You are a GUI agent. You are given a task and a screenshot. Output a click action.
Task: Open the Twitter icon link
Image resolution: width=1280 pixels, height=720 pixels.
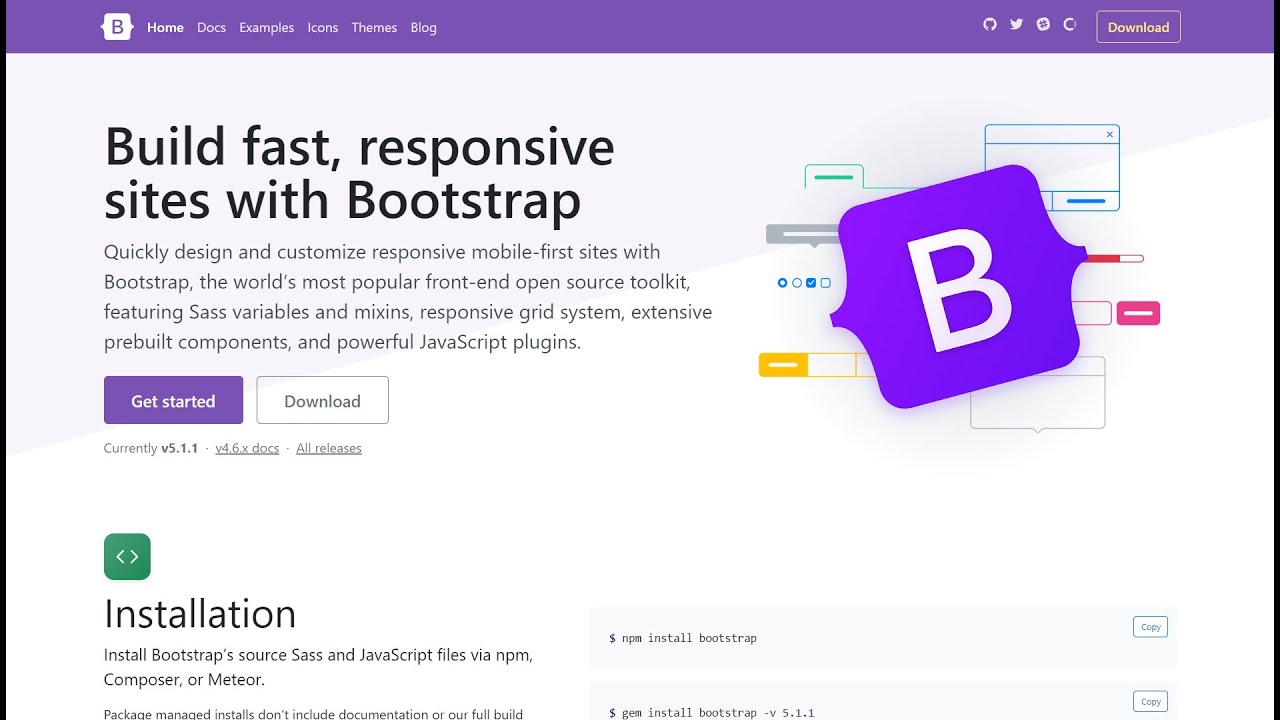pos(1016,24)
